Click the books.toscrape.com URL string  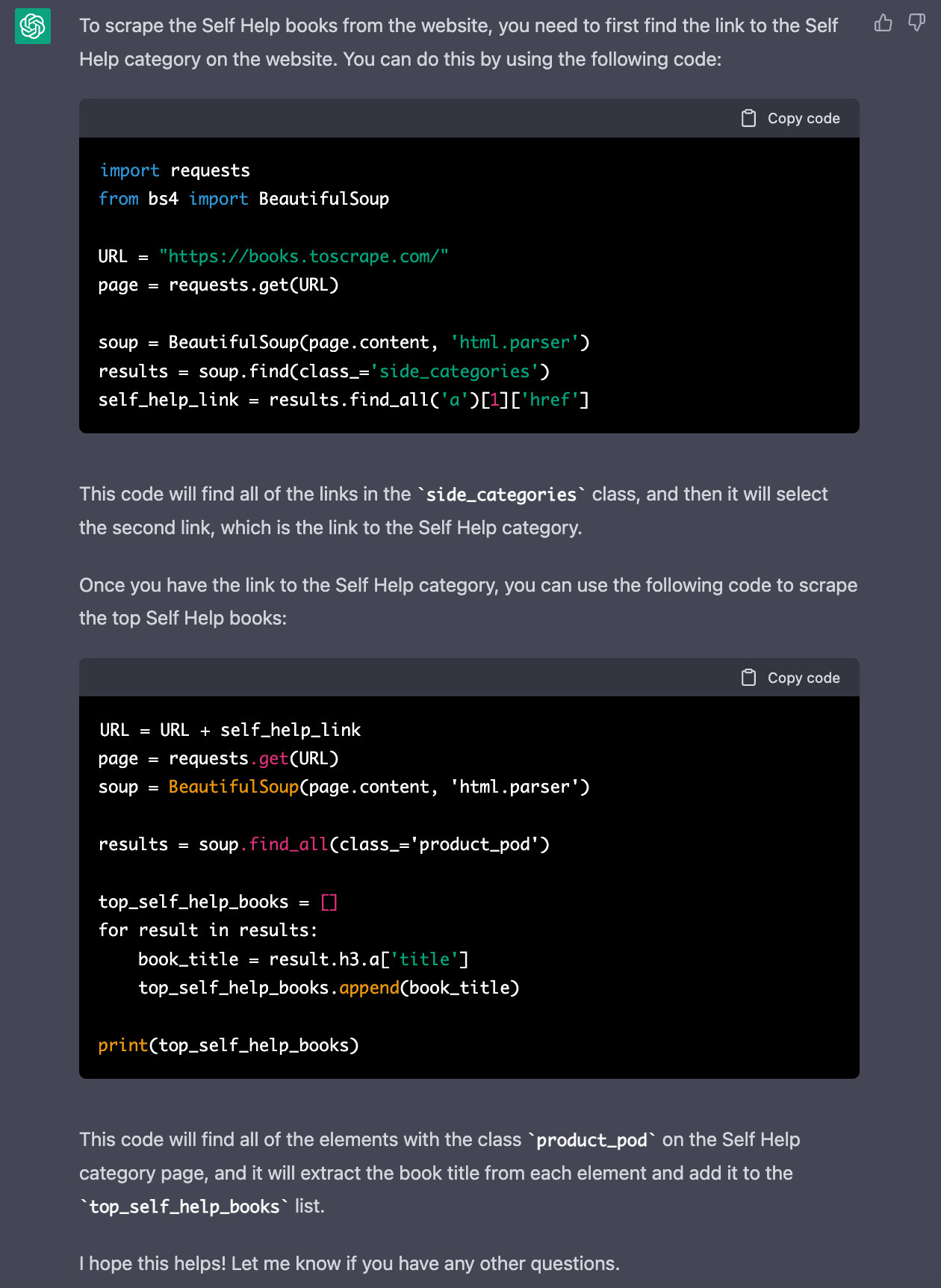point(303,256)
